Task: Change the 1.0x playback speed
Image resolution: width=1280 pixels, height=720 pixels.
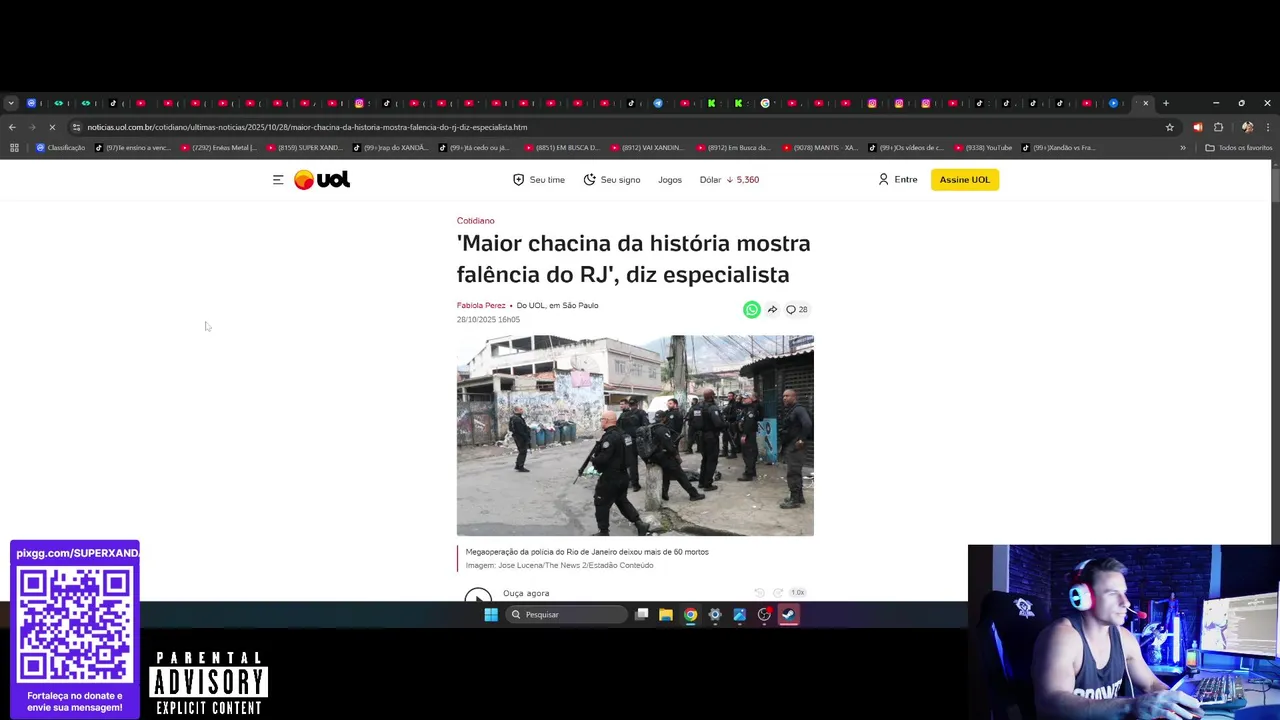Action: [x=797, y=593]
